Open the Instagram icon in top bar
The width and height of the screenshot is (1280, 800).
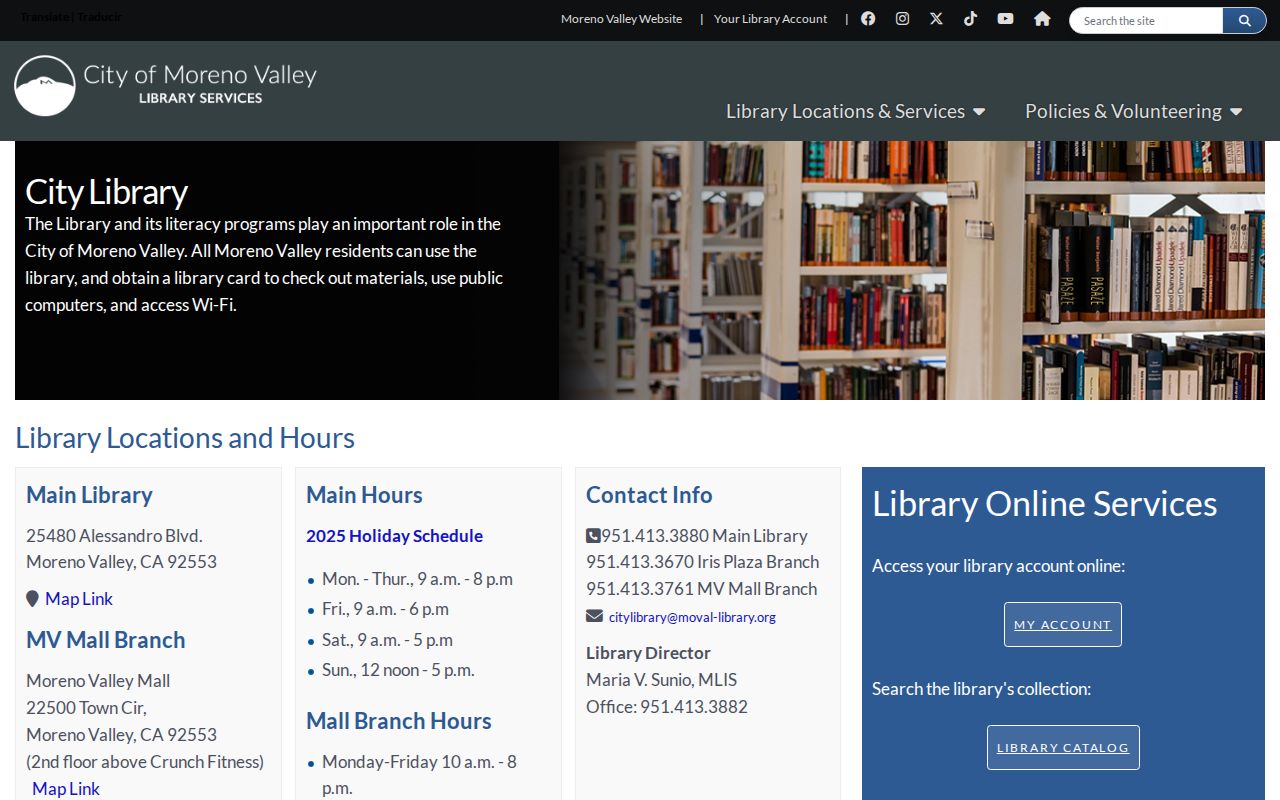[x=902, y=18]
